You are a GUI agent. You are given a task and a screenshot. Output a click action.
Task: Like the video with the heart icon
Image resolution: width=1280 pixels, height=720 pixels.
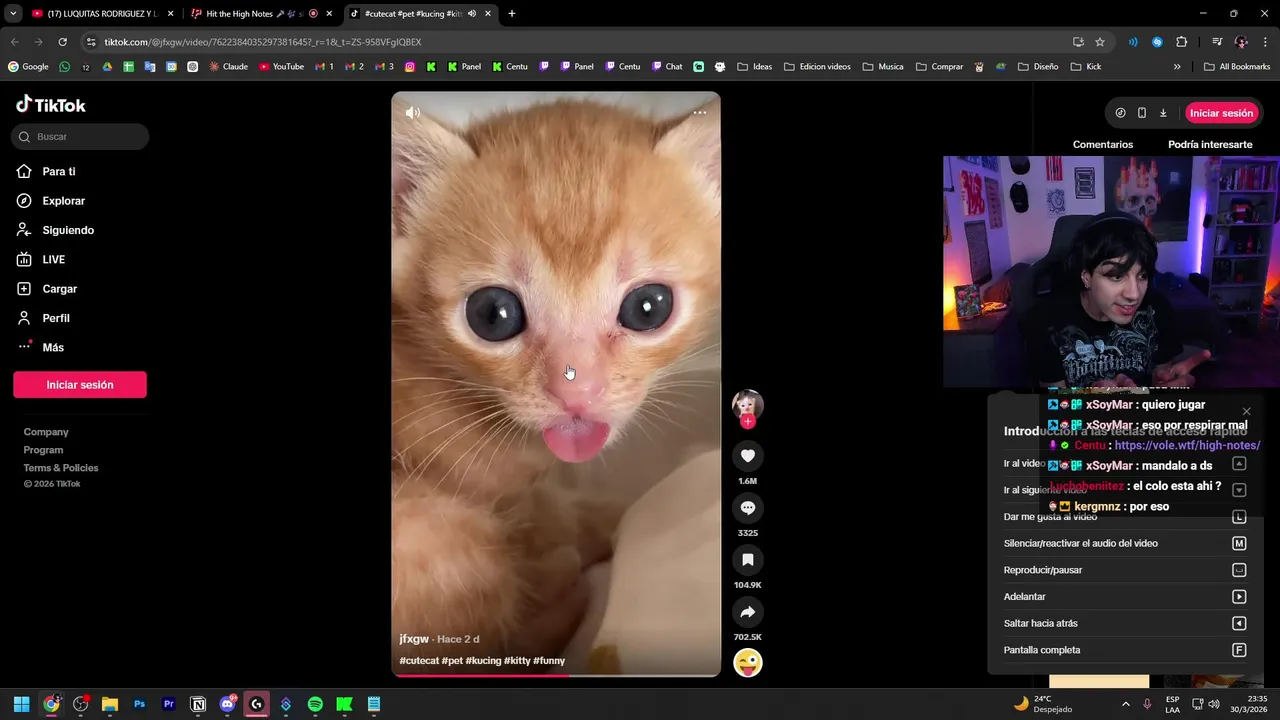747,456
